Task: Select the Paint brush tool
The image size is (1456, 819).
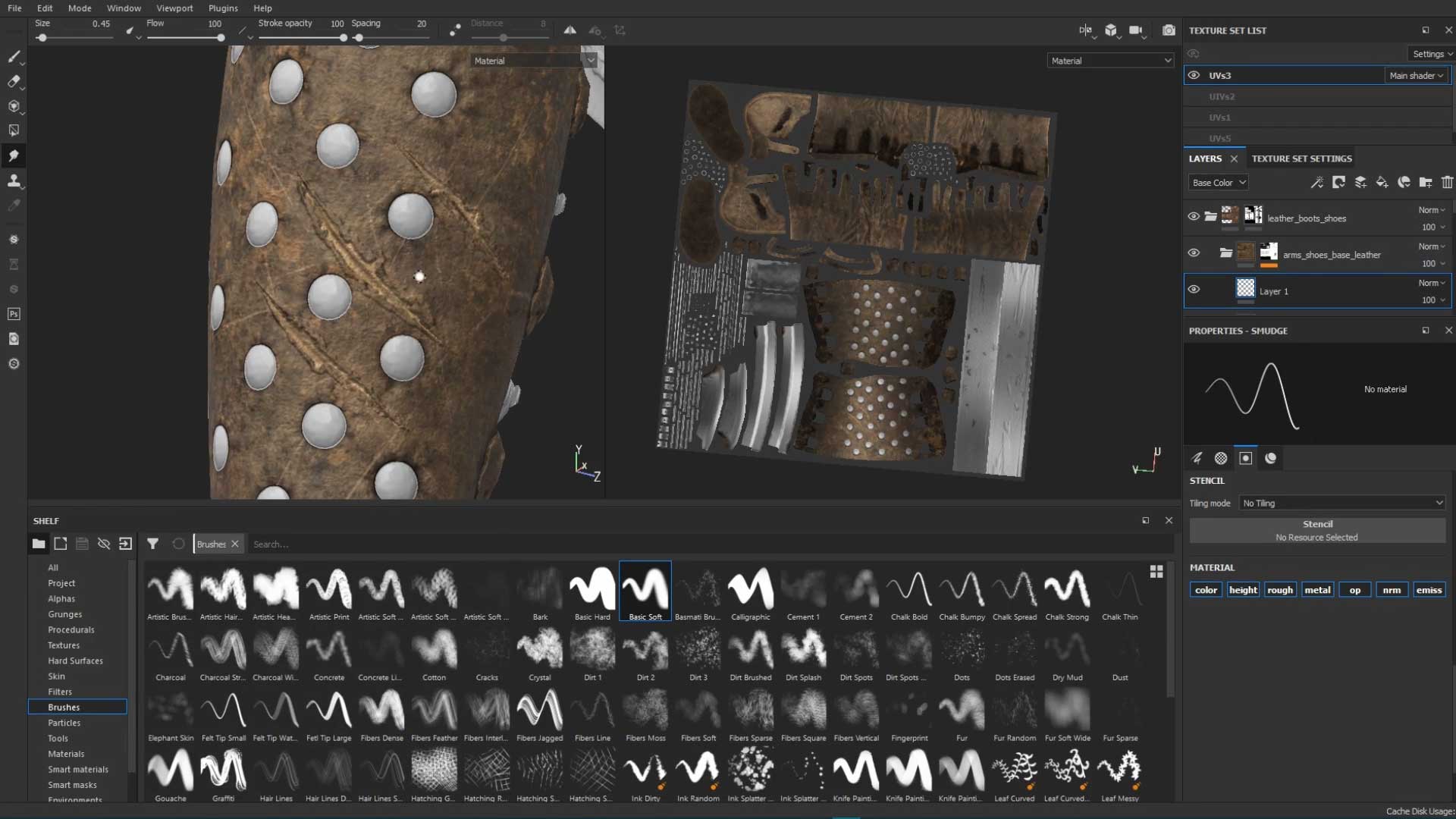Action: (x=14, y=57)
